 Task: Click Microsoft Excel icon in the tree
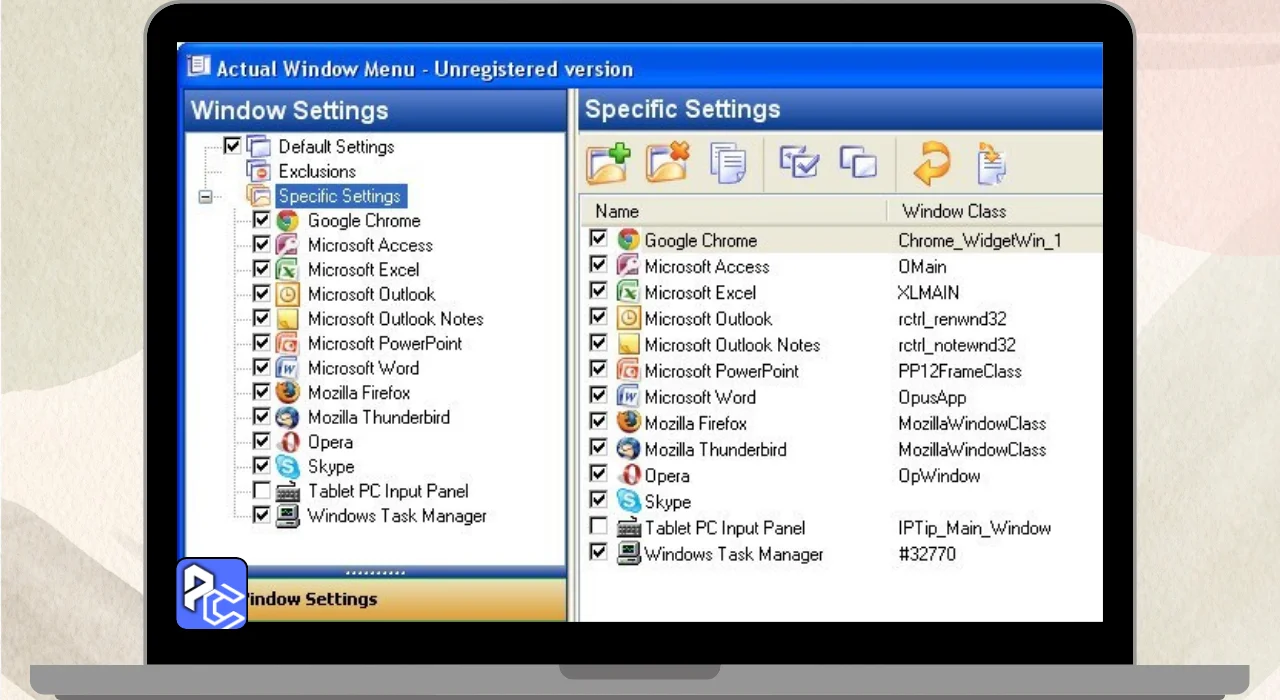(288, 270)
